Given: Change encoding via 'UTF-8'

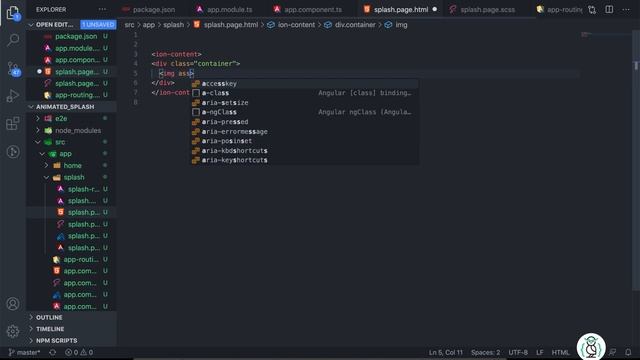Looking at the screenshot, I should coord(518,352).
